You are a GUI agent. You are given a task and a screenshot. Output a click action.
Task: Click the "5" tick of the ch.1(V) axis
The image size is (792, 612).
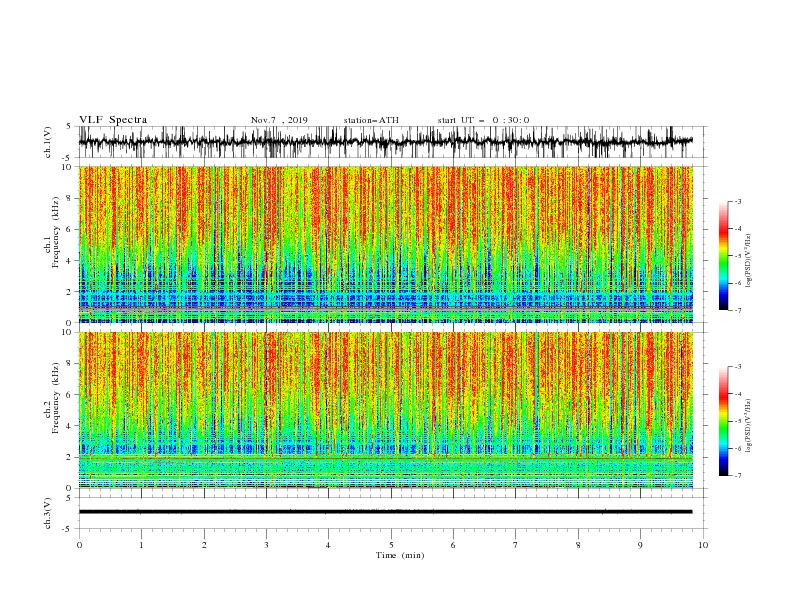(69, 126)
